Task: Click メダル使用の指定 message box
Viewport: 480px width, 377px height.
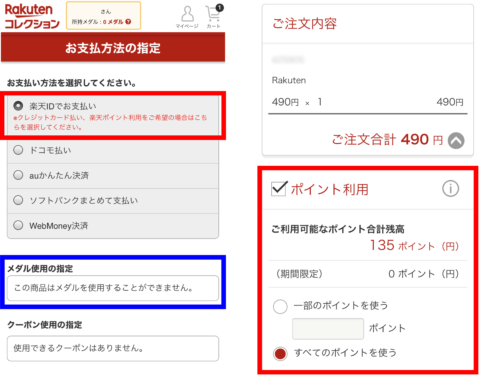Action: point(113,288)
